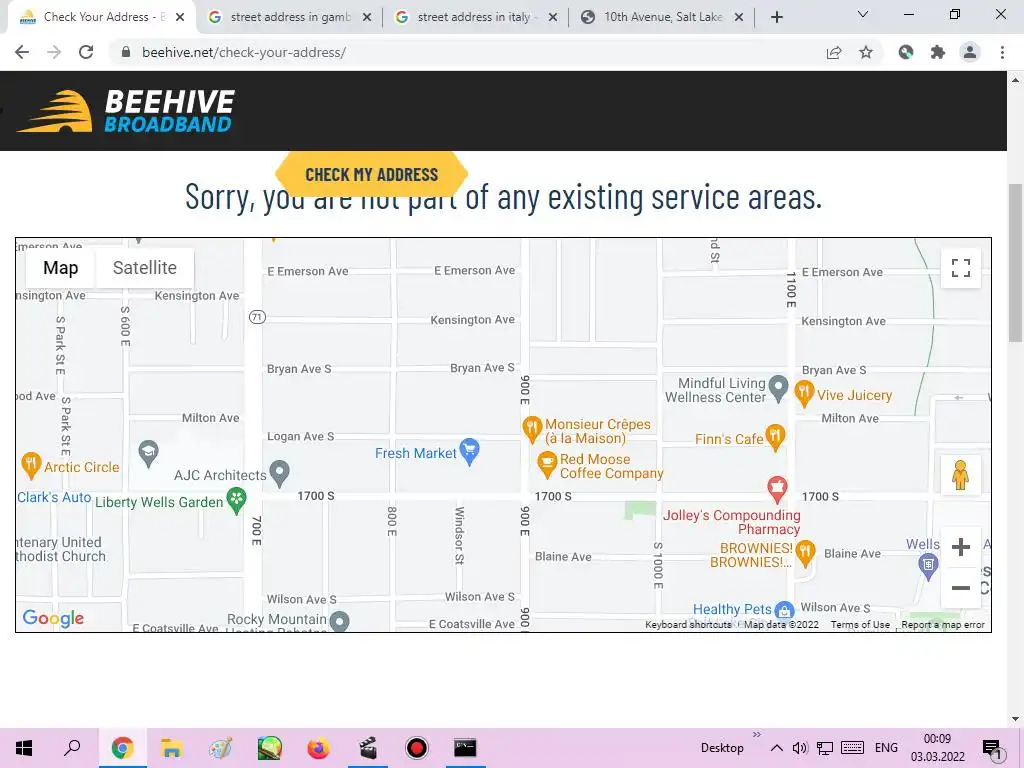This screenshot has width=1024, height=768.
Task: Go back to previous page
Action: tap(22, 52)
